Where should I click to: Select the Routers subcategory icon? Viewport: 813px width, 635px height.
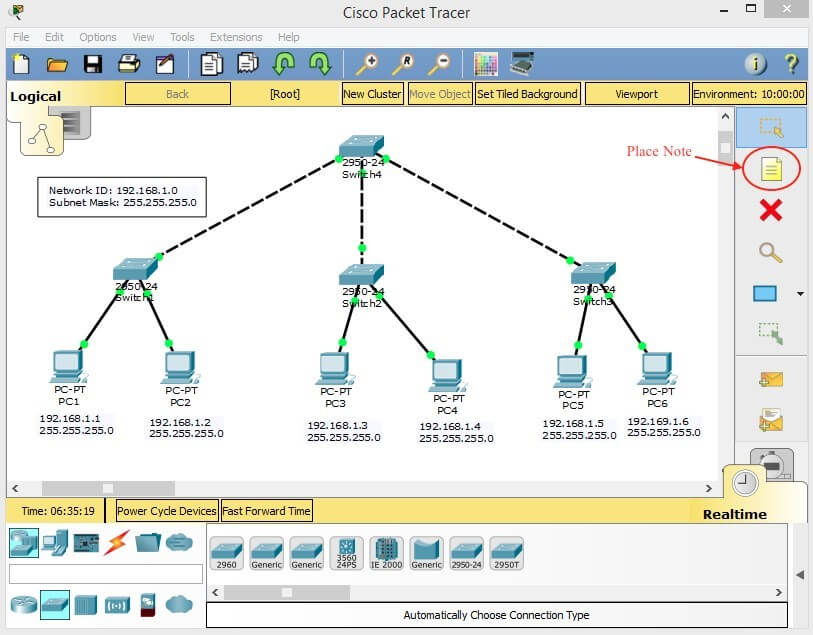[x=24, y=604]
